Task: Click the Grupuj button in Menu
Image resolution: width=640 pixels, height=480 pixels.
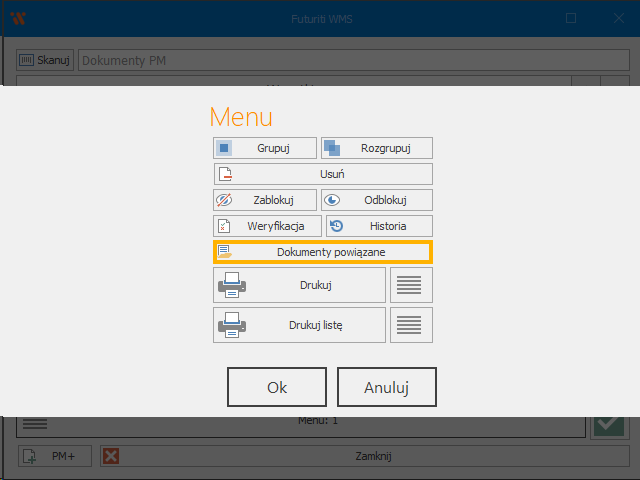Action: [265, 148]
